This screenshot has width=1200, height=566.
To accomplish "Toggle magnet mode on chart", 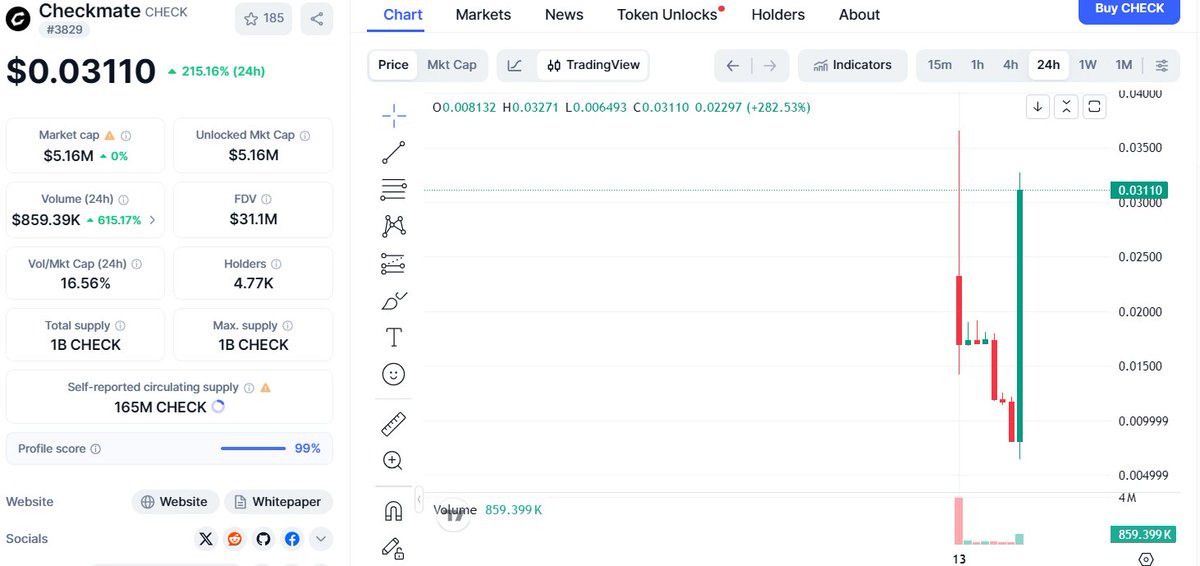I will [393, 511].
